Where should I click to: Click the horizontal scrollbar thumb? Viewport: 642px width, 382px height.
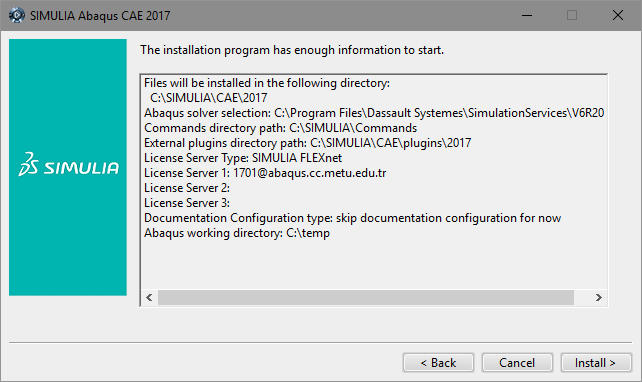(x=366, y=298)
